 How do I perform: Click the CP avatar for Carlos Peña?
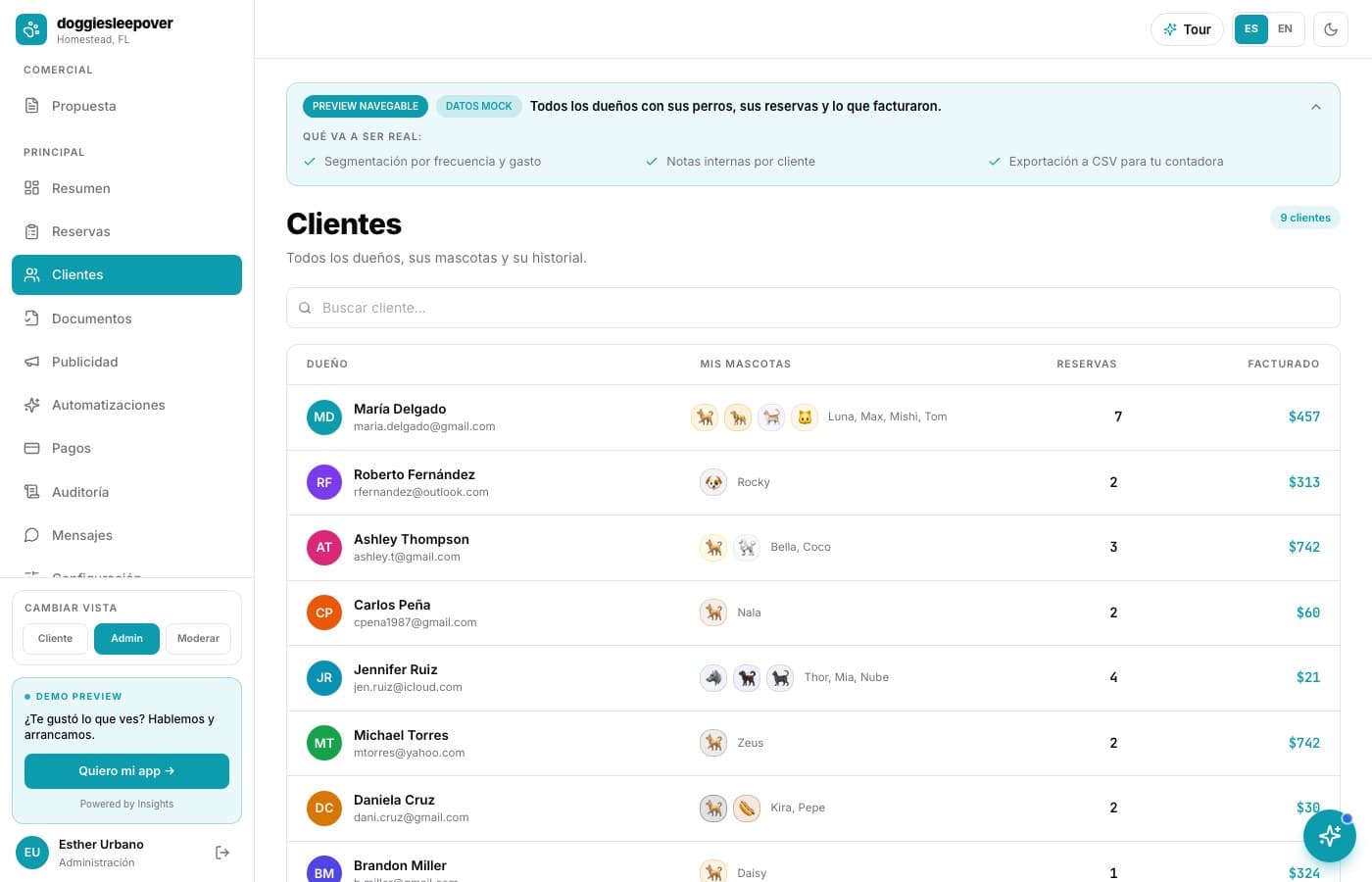tap(324, 612)
